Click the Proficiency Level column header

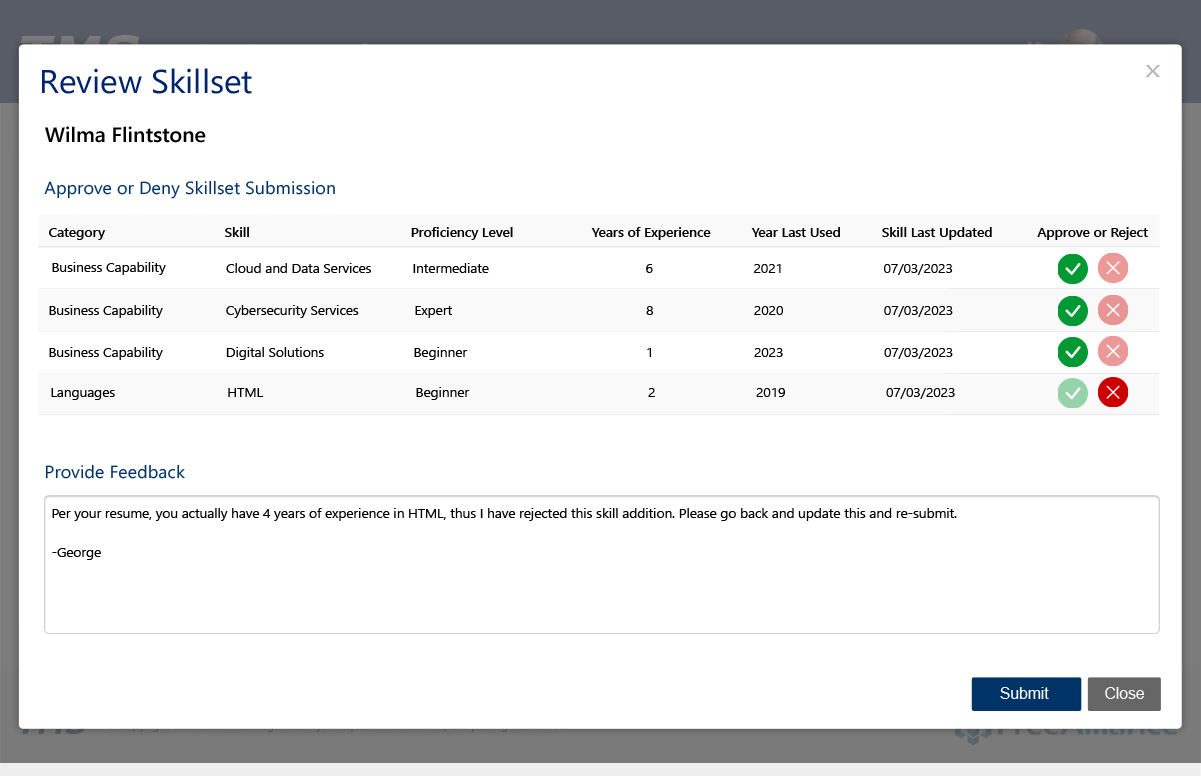[462, 233]
